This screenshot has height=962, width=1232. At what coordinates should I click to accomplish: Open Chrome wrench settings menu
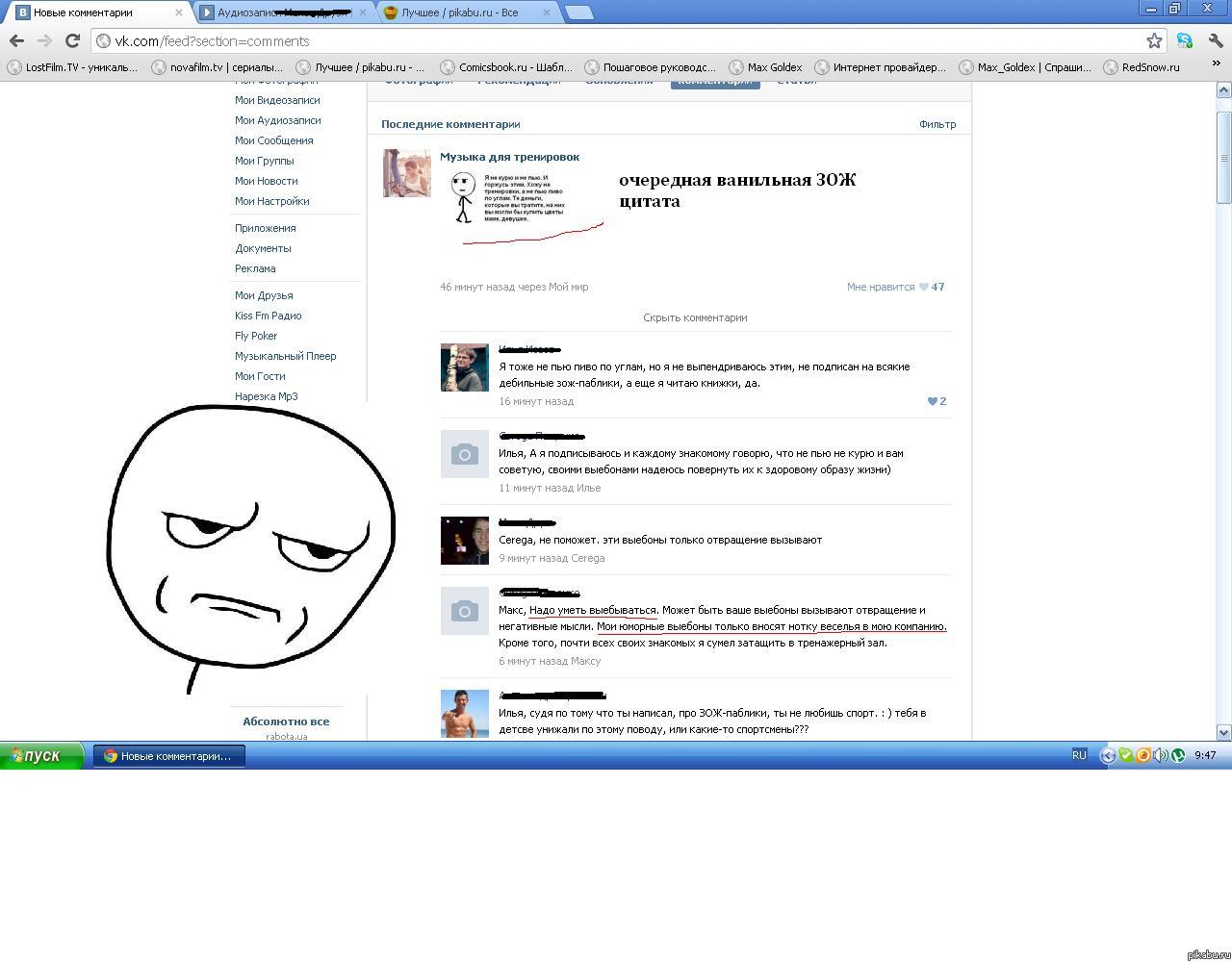1216,40
